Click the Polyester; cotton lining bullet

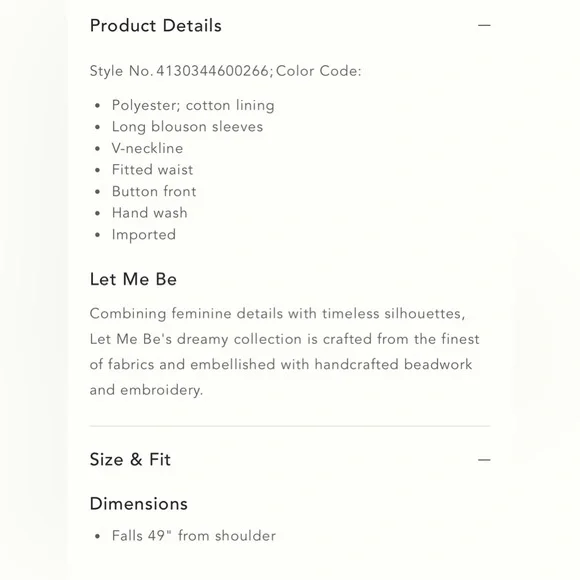tap(193, 105)
